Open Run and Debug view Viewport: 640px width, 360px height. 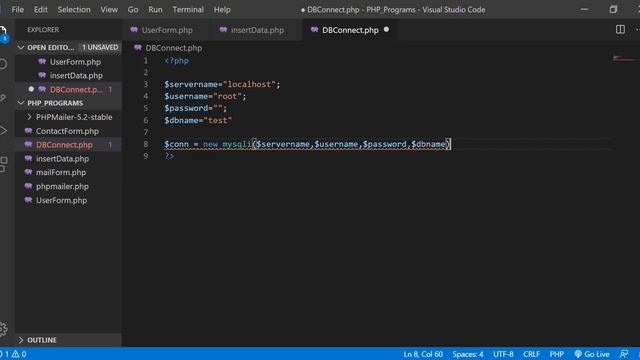point(3,131)
